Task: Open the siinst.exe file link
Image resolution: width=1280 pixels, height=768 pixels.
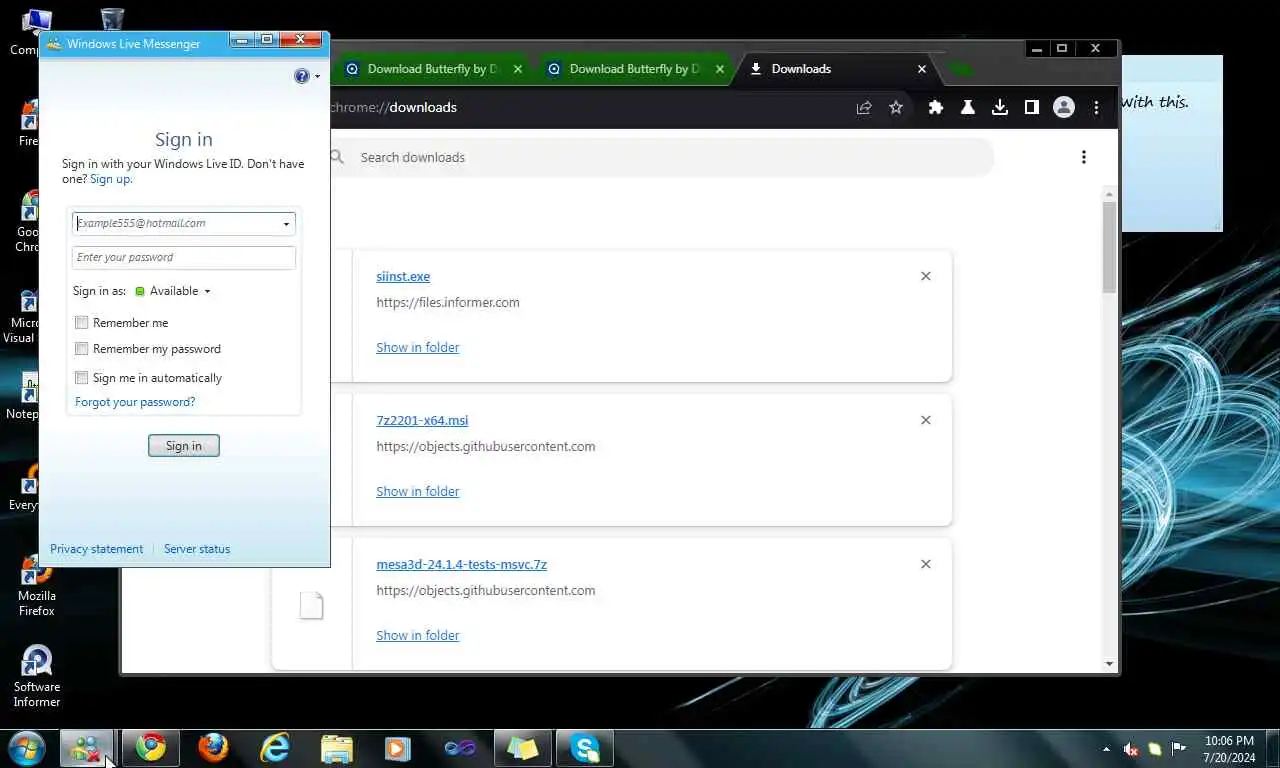Action: point(403,276)
